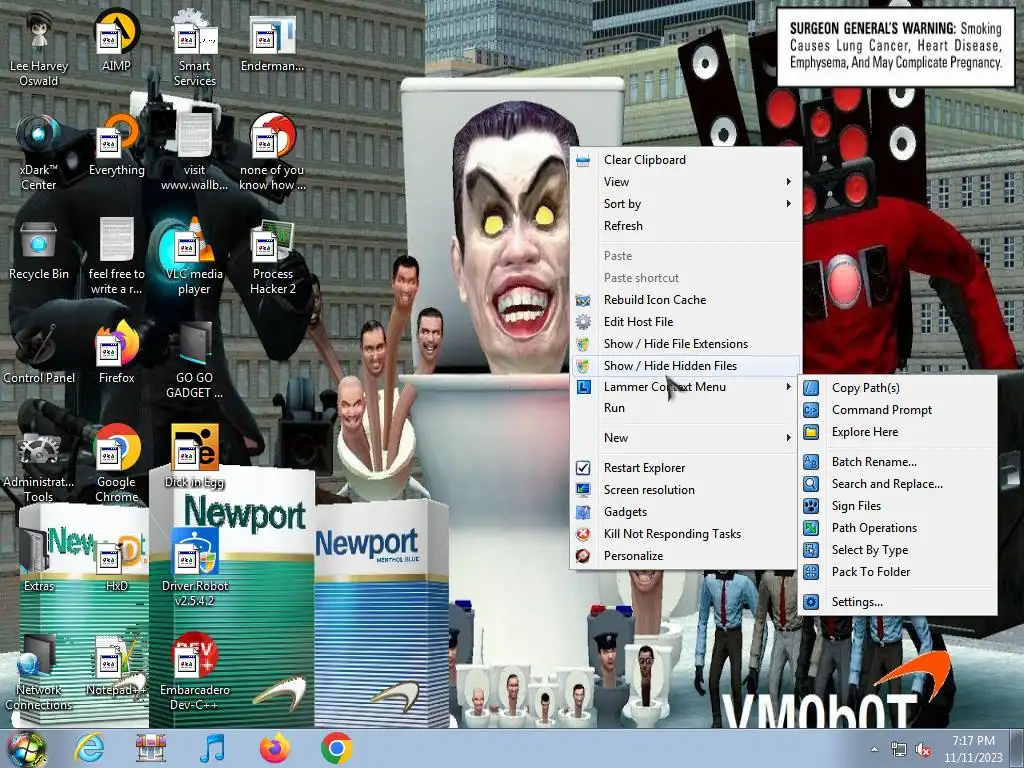Open the Everything desktop shortcut

click(x=116, y=147)
